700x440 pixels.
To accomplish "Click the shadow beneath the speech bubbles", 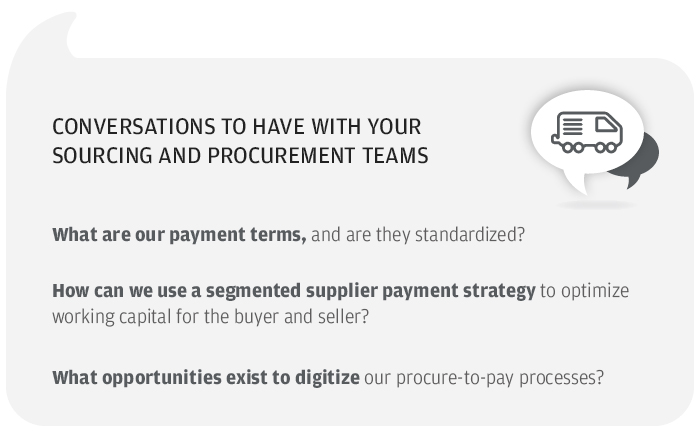I will tap(596, 205).
